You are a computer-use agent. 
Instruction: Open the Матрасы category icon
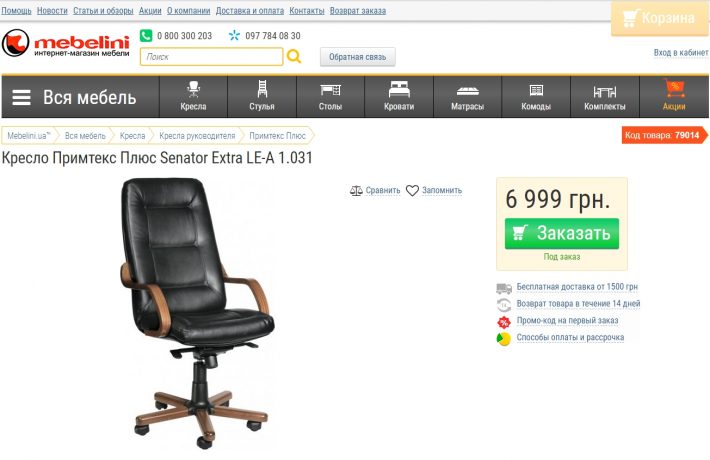coord(467,91)
